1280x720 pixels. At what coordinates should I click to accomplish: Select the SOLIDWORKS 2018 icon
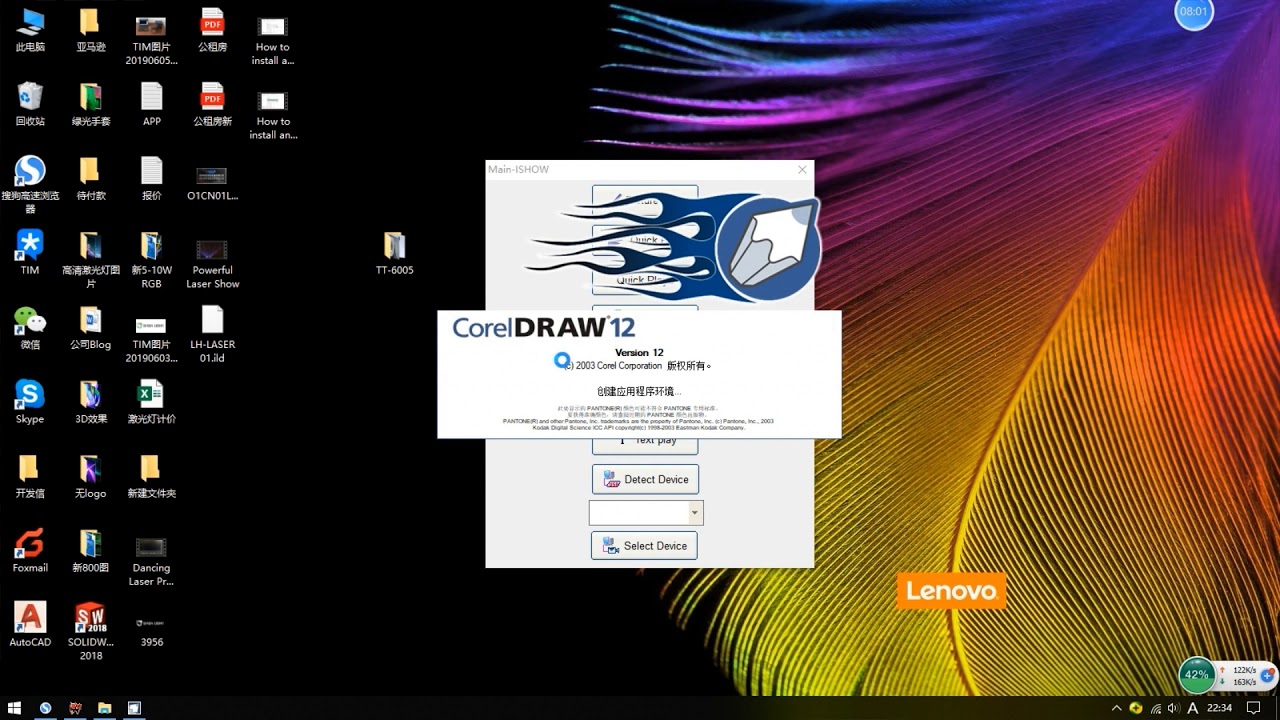(91, 631)
